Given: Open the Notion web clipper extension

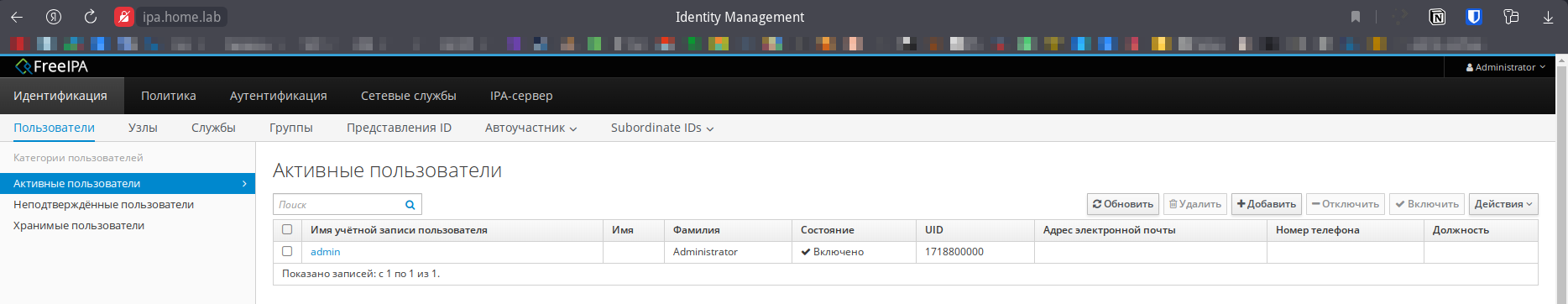Looking at the screenshot, I should [x=1437, y=17].
